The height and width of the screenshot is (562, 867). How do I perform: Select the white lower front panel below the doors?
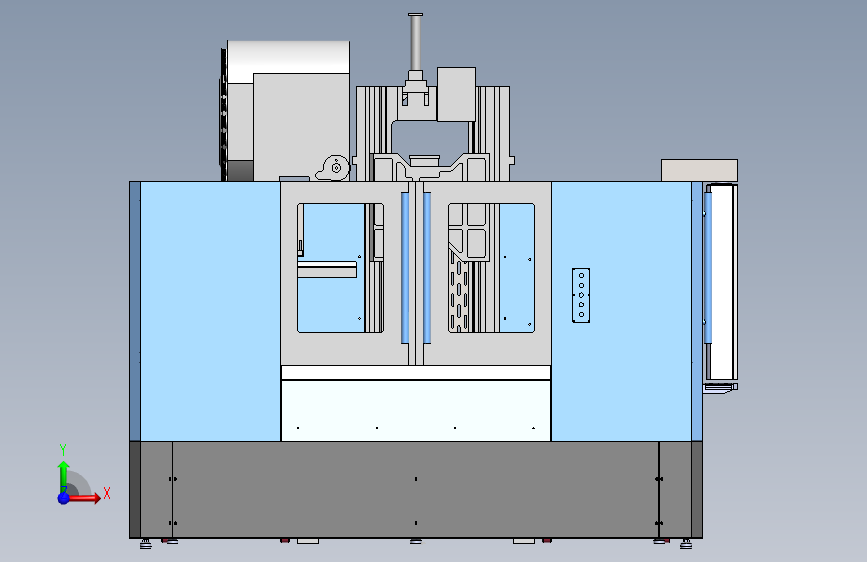tap(416, 410)
